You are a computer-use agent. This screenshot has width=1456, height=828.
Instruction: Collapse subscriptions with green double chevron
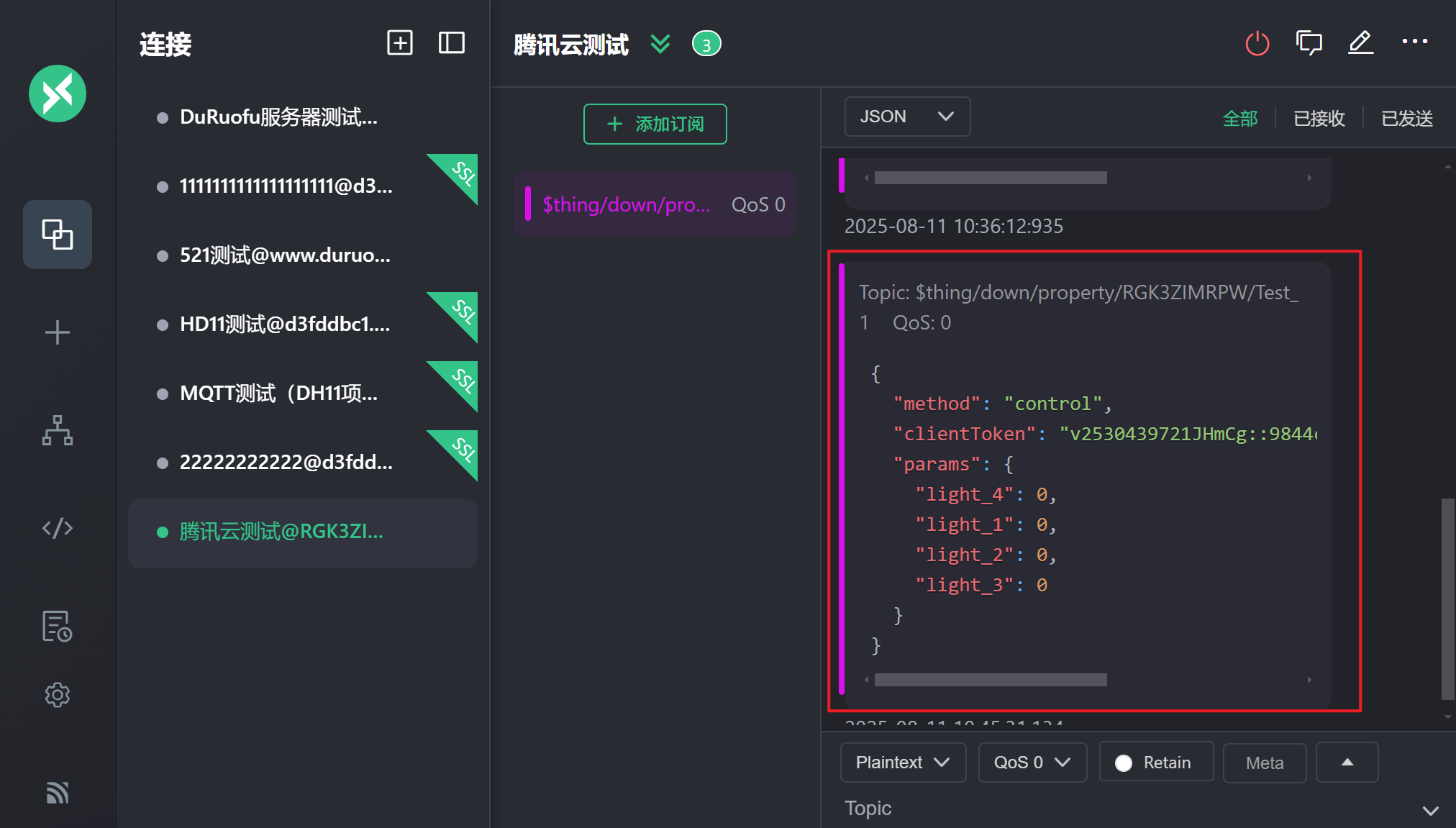point(660,44)
